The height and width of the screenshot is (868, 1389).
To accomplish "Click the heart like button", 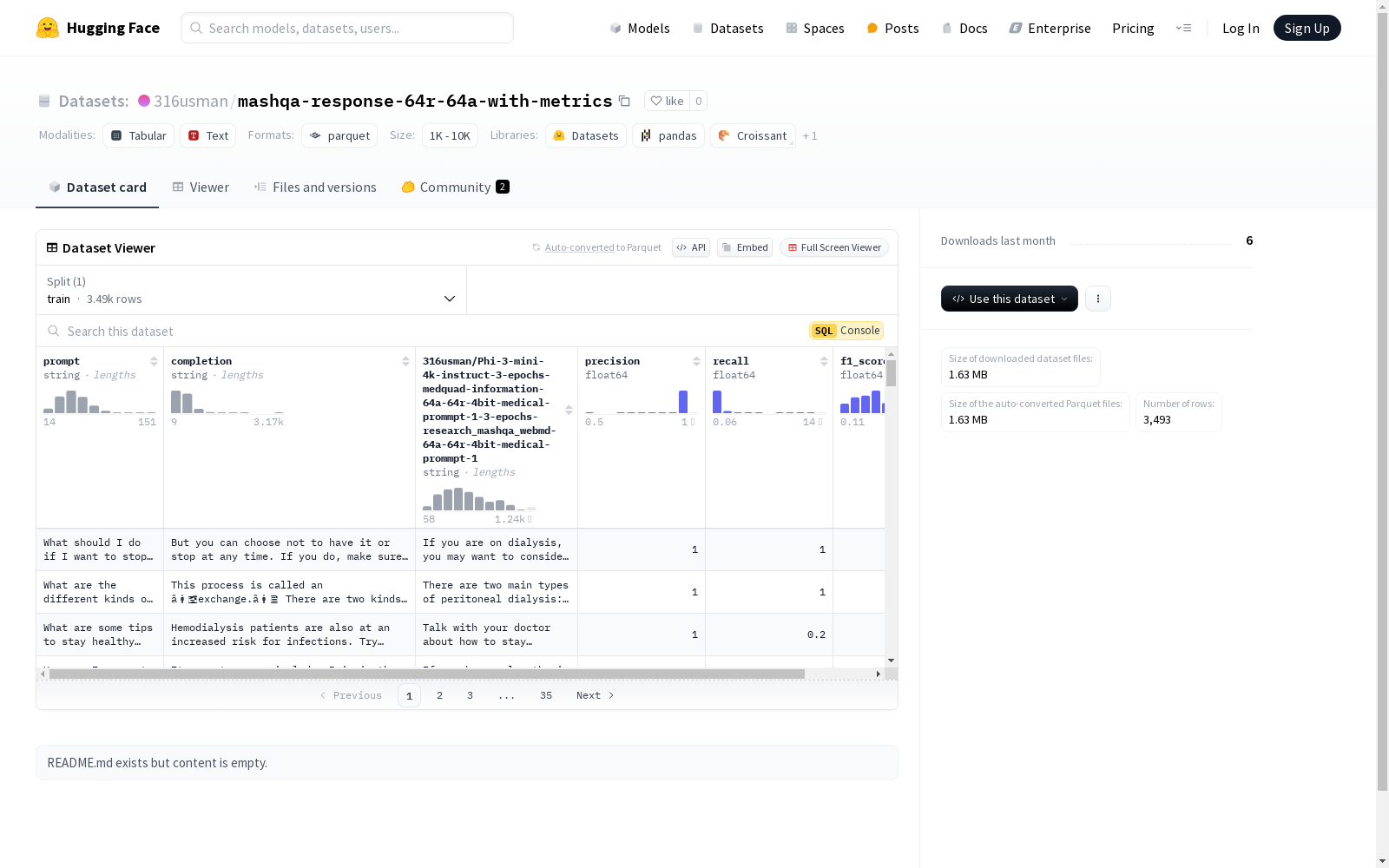I will click(667, 101).
